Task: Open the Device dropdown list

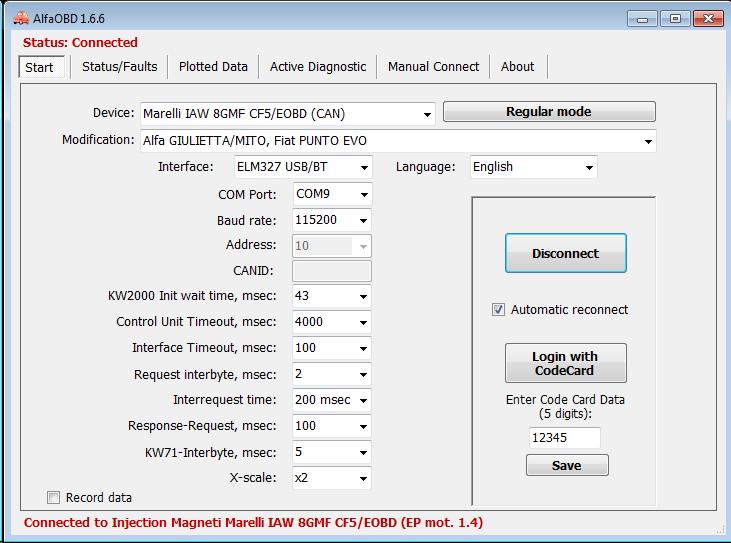Action: coord(428,114)
